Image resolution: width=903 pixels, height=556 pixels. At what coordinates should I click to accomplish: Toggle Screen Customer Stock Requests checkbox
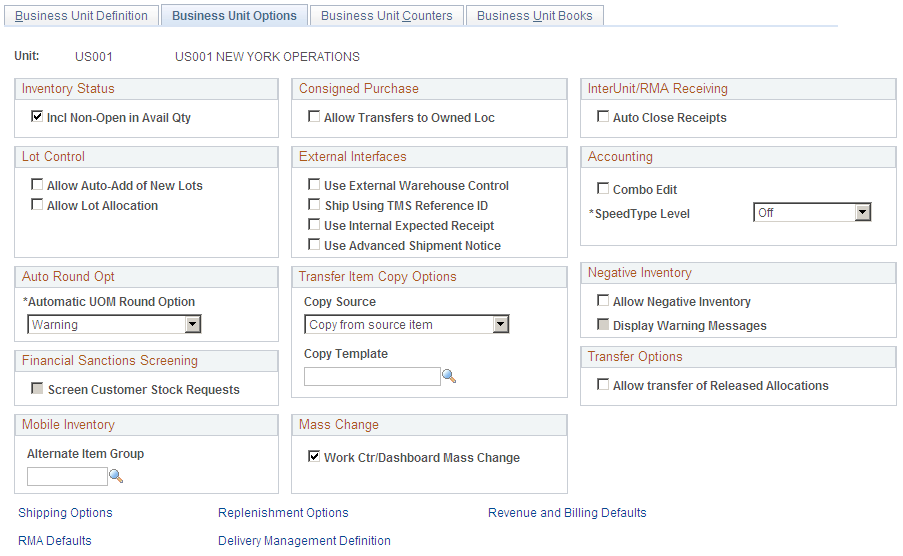pyautogui.click(x=37, y=388)
